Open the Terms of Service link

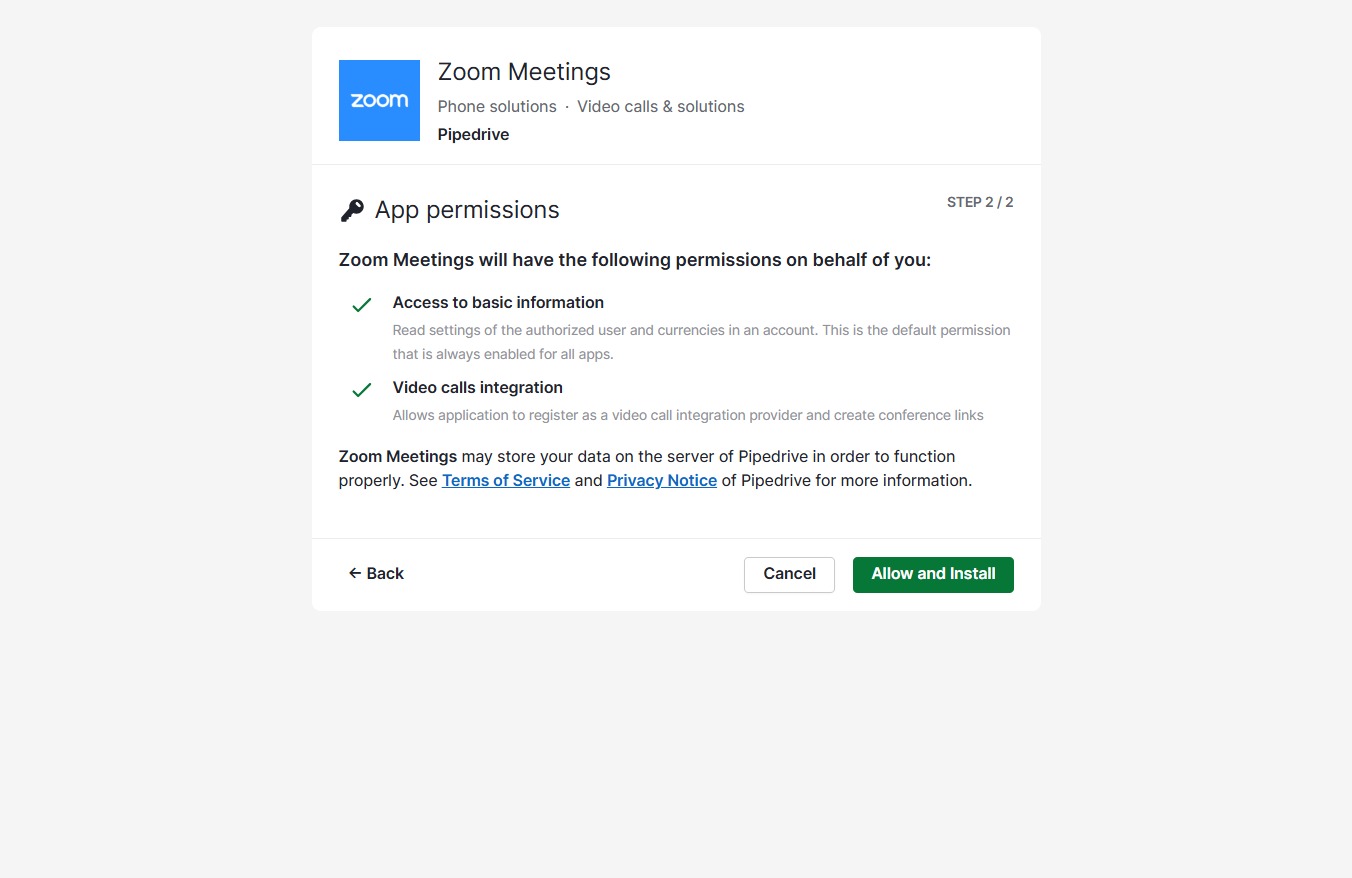(x=506, y=480)
